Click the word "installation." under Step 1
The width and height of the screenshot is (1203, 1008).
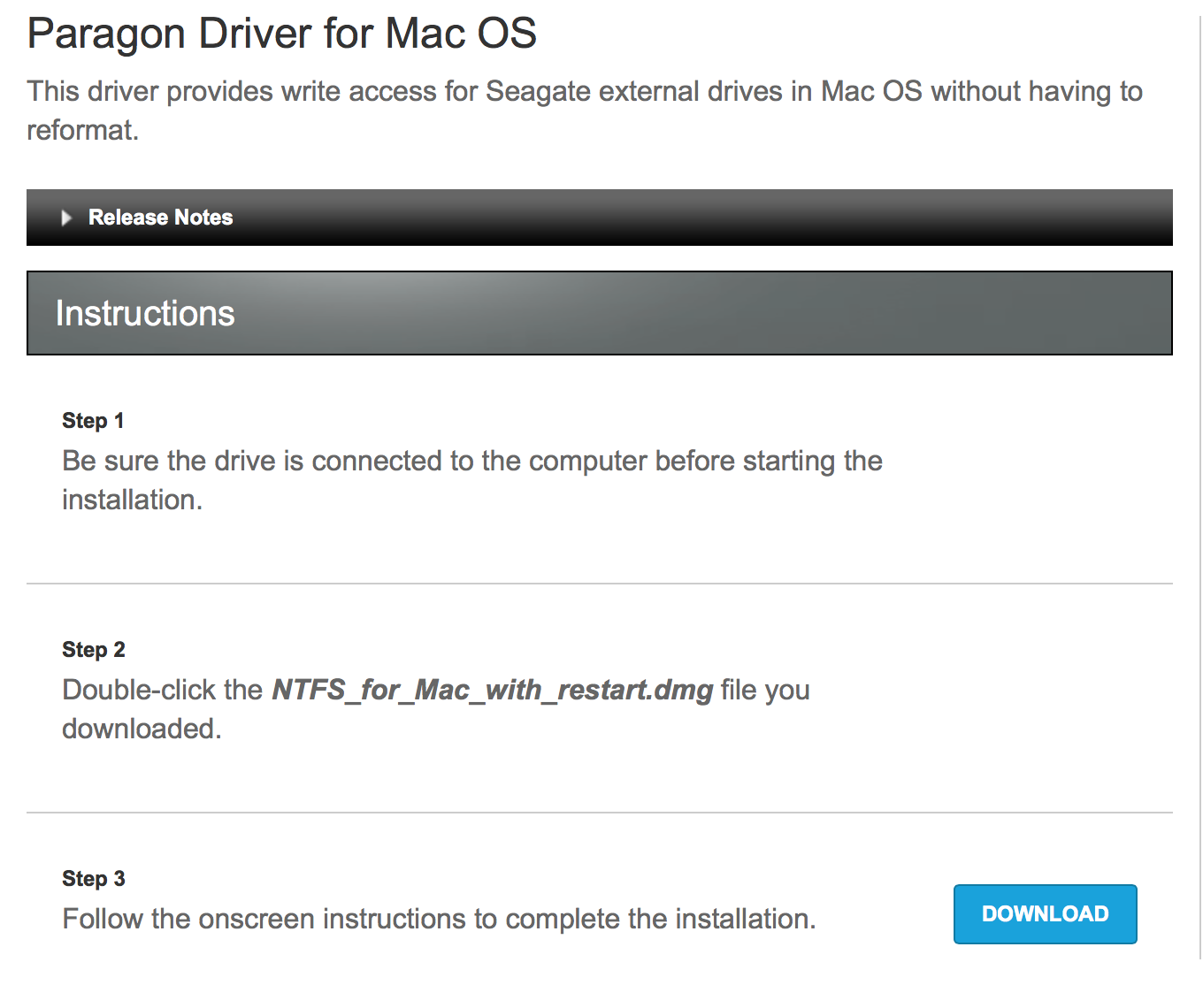[x=132, y=500]
